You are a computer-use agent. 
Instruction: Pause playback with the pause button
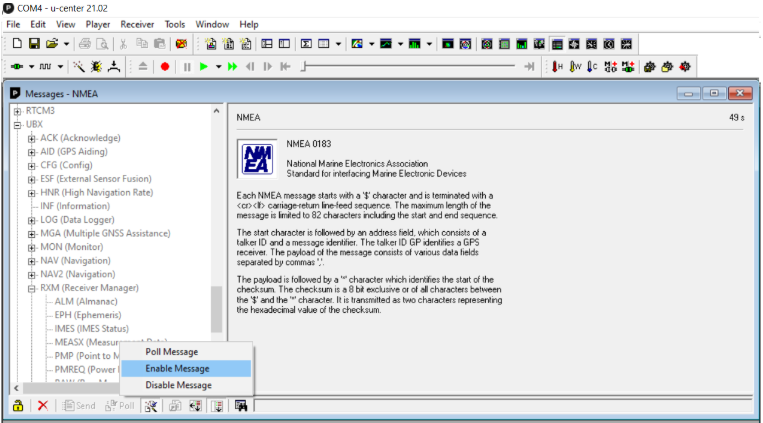187,67
